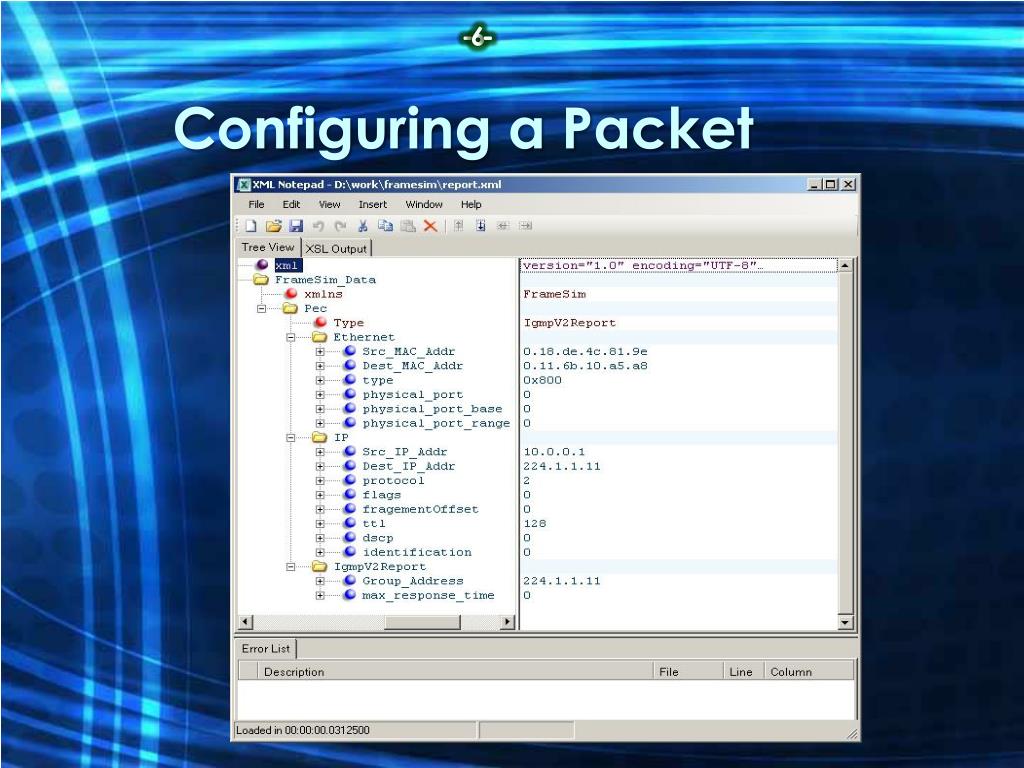
Task: Click the folder icon next to Ethernet
Action: pos(319,337)
